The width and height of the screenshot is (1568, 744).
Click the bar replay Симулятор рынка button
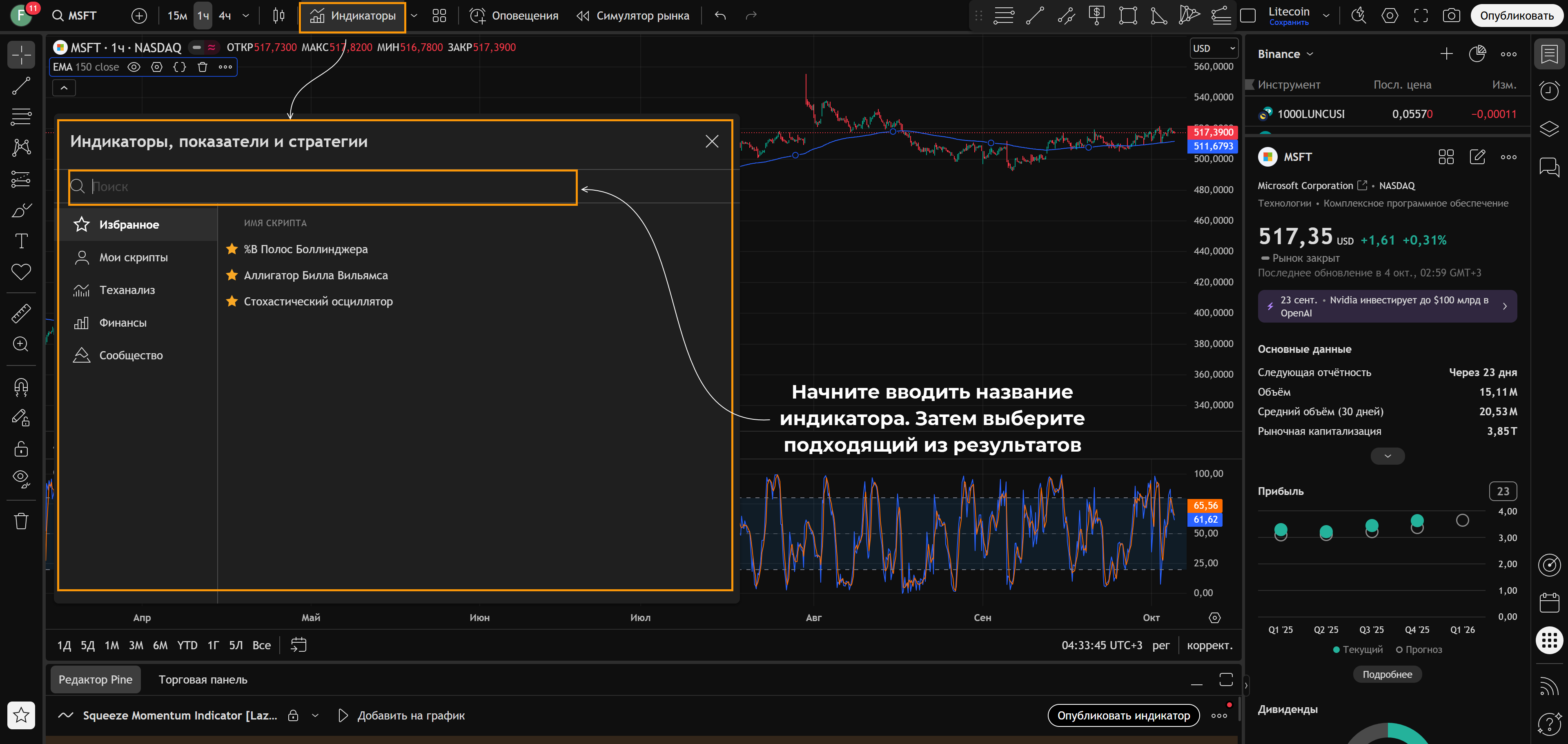(x=633, y=16)
